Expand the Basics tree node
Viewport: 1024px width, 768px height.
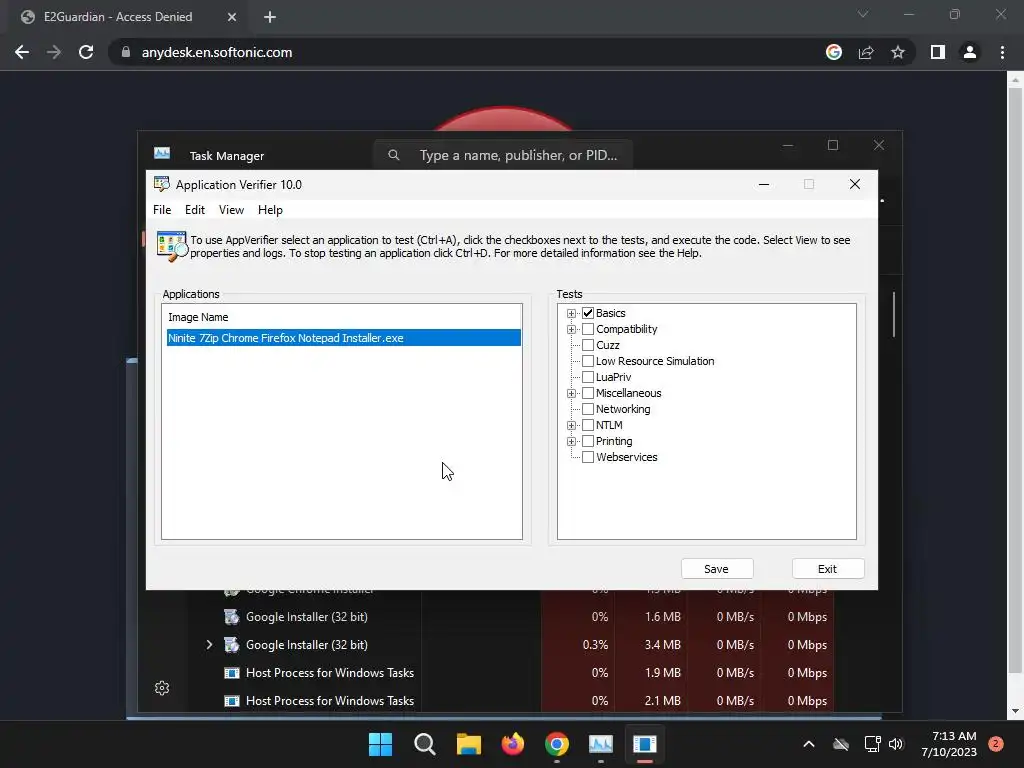(x=571, y=313)
